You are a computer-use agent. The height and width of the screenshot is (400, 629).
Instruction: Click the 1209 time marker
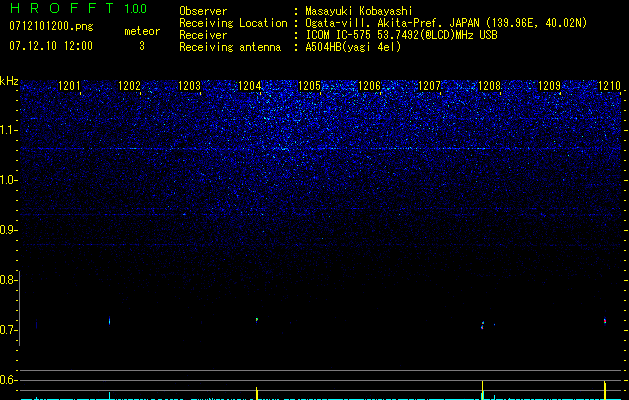(549, 85)
